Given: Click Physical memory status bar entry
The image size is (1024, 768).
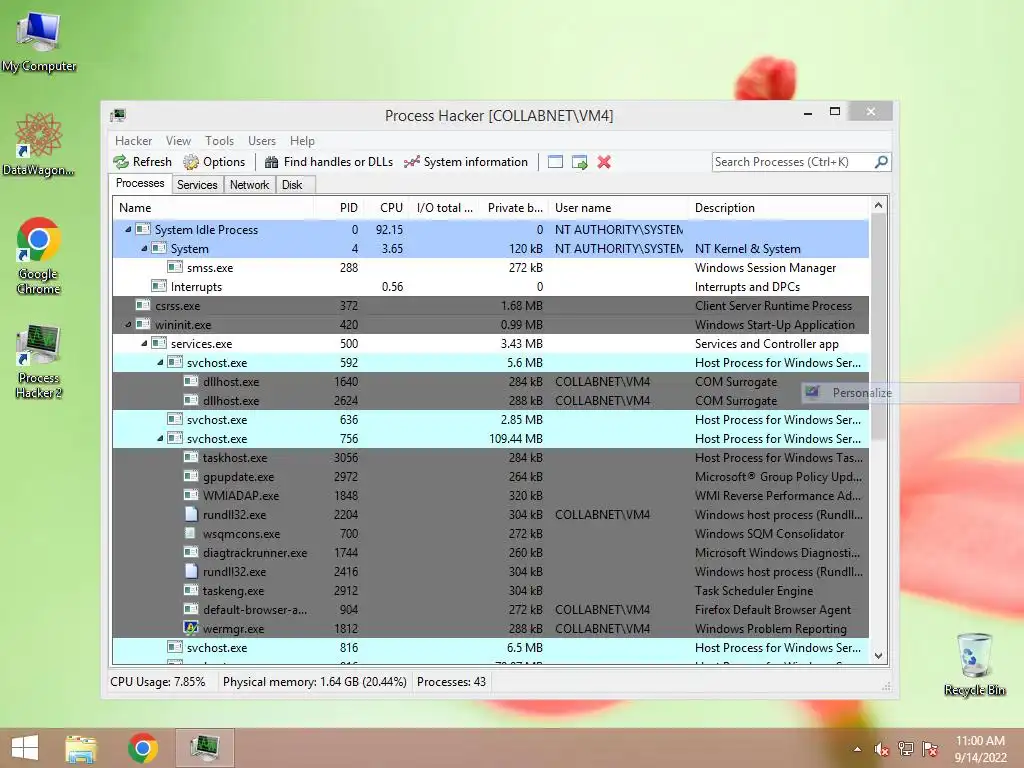Looking at the screenshot, I should (314, 682).
